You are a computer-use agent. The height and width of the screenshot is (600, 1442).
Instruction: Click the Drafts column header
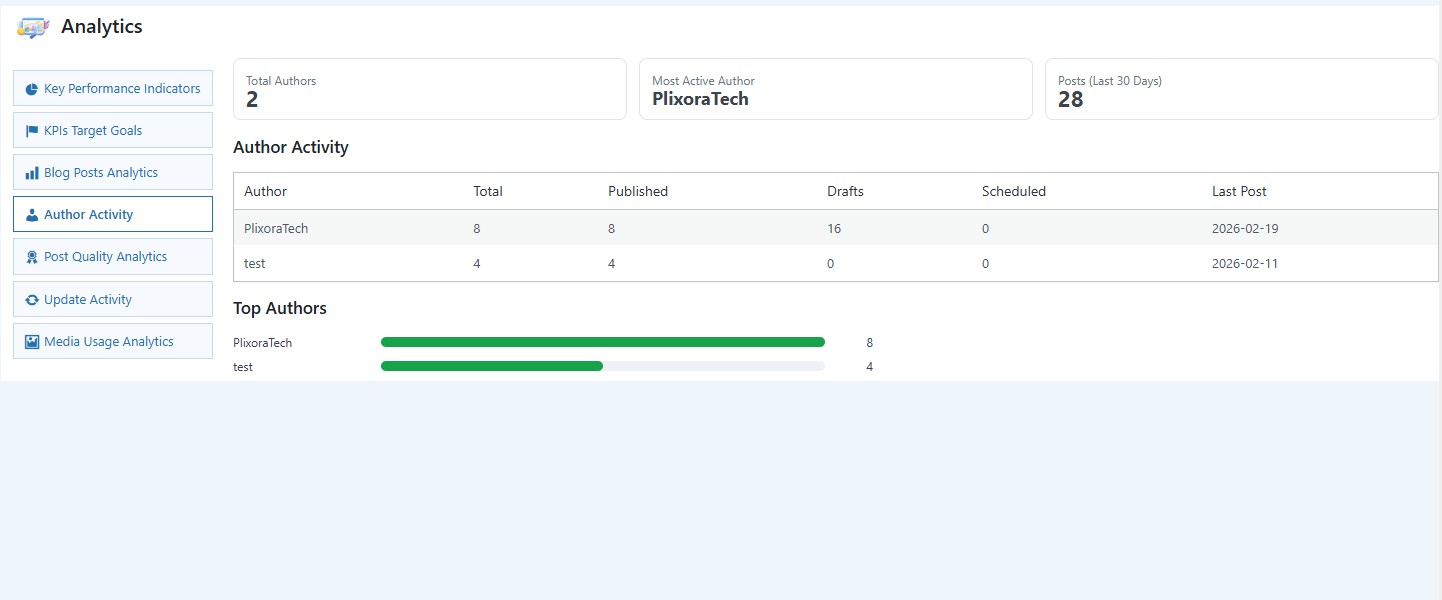[x=845, y=191]
